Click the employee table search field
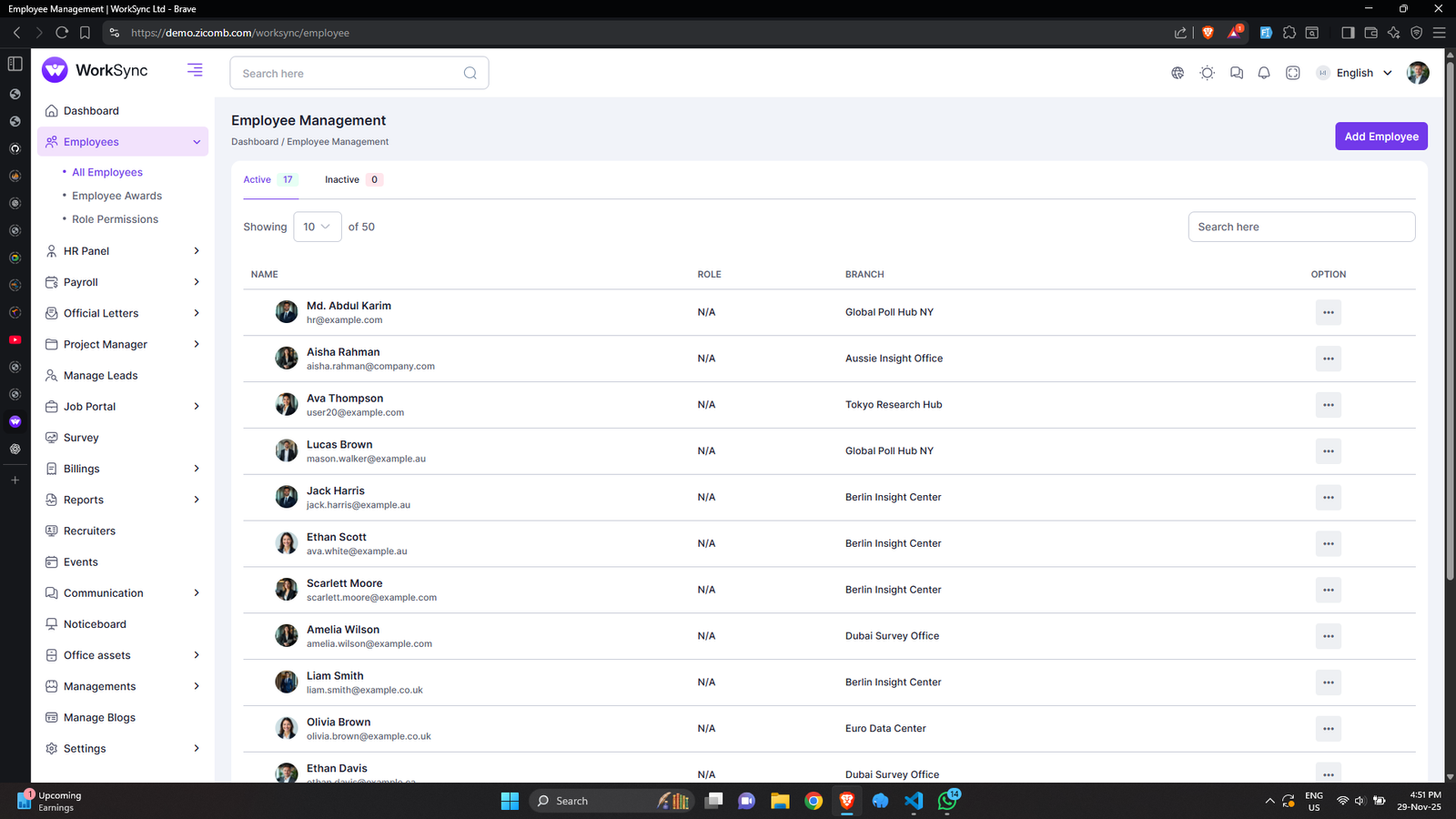Screen dimensions: 1456x819 (1300, 227)
